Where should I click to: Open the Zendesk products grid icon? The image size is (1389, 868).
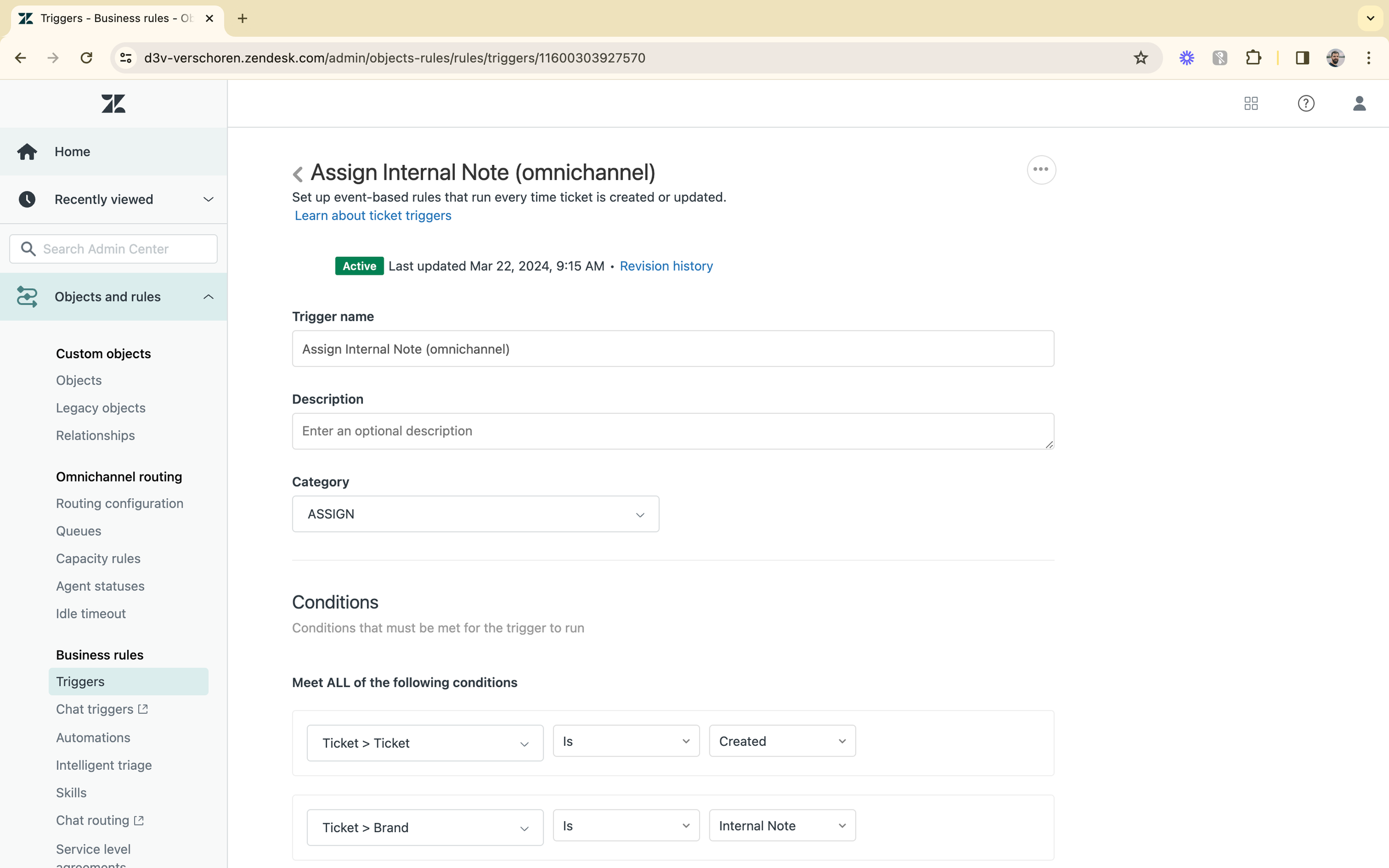[1251, 104]
